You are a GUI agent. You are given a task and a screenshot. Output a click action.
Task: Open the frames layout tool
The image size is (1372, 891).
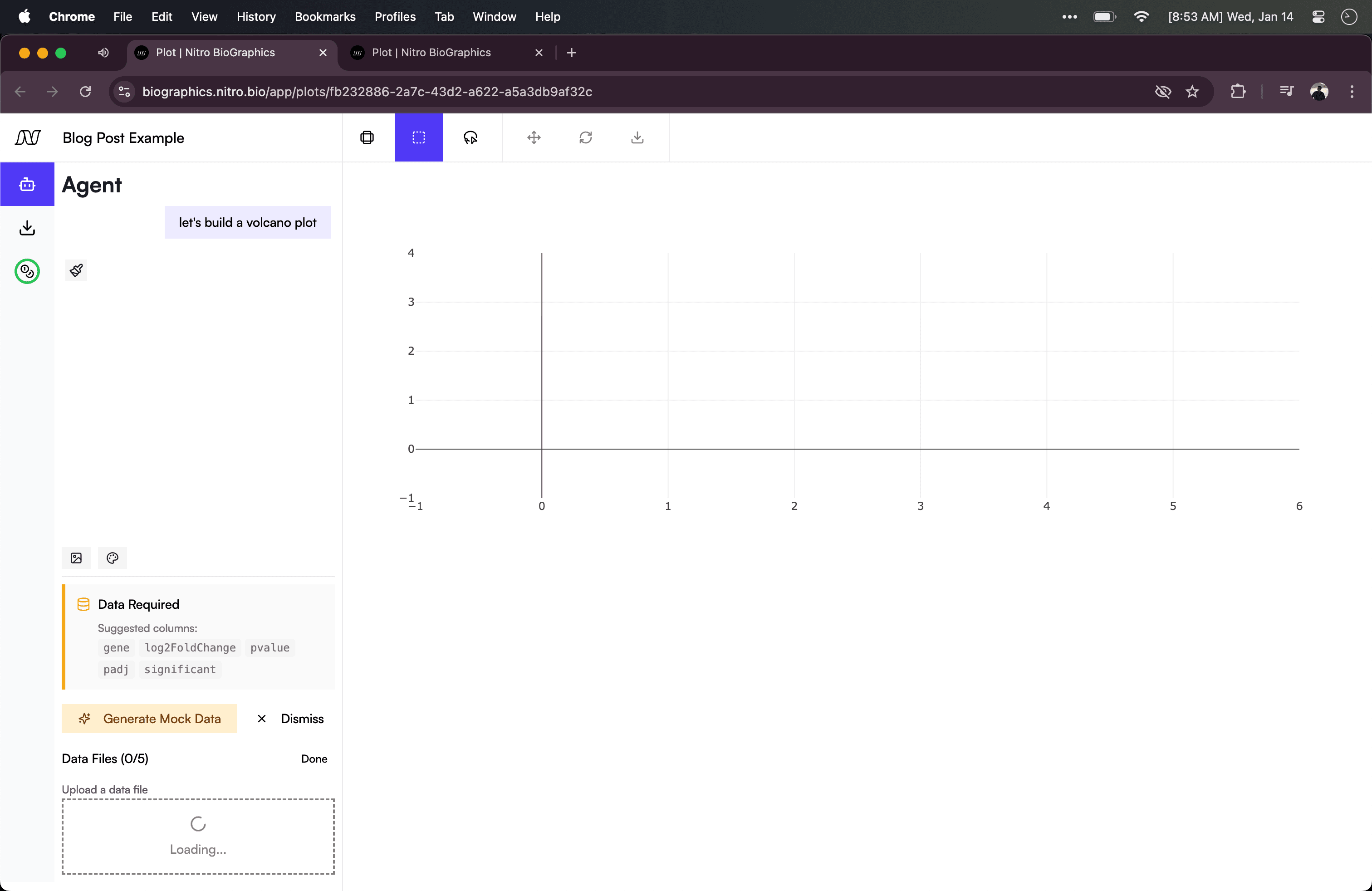click(x=367, y=138)
